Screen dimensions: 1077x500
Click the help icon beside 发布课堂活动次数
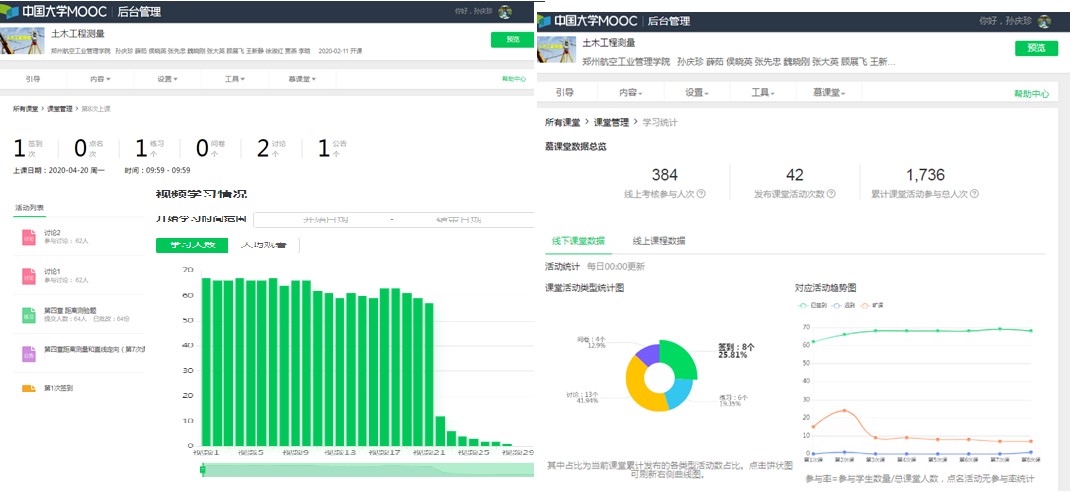831,194
